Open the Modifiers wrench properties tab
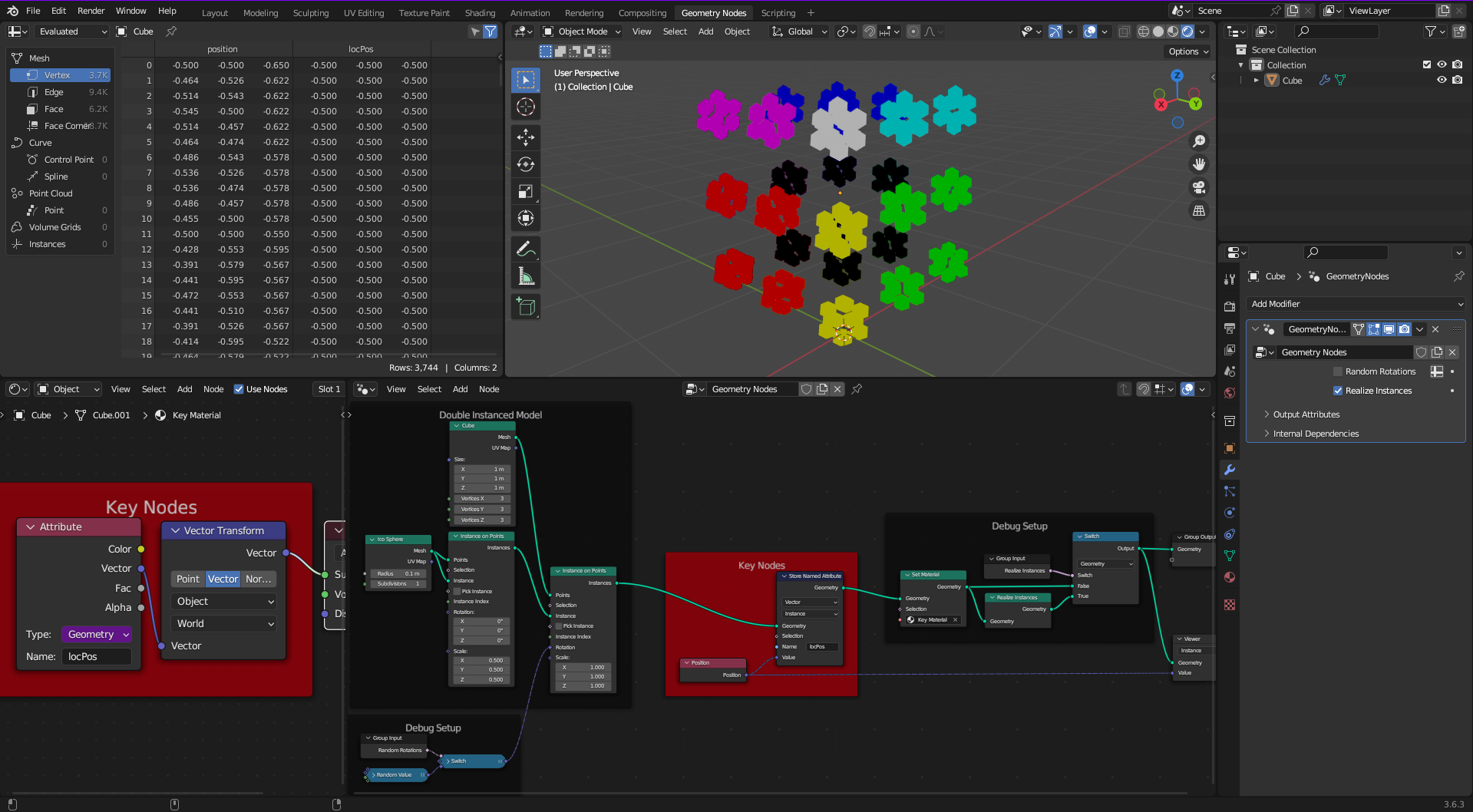 point(1230,470)
